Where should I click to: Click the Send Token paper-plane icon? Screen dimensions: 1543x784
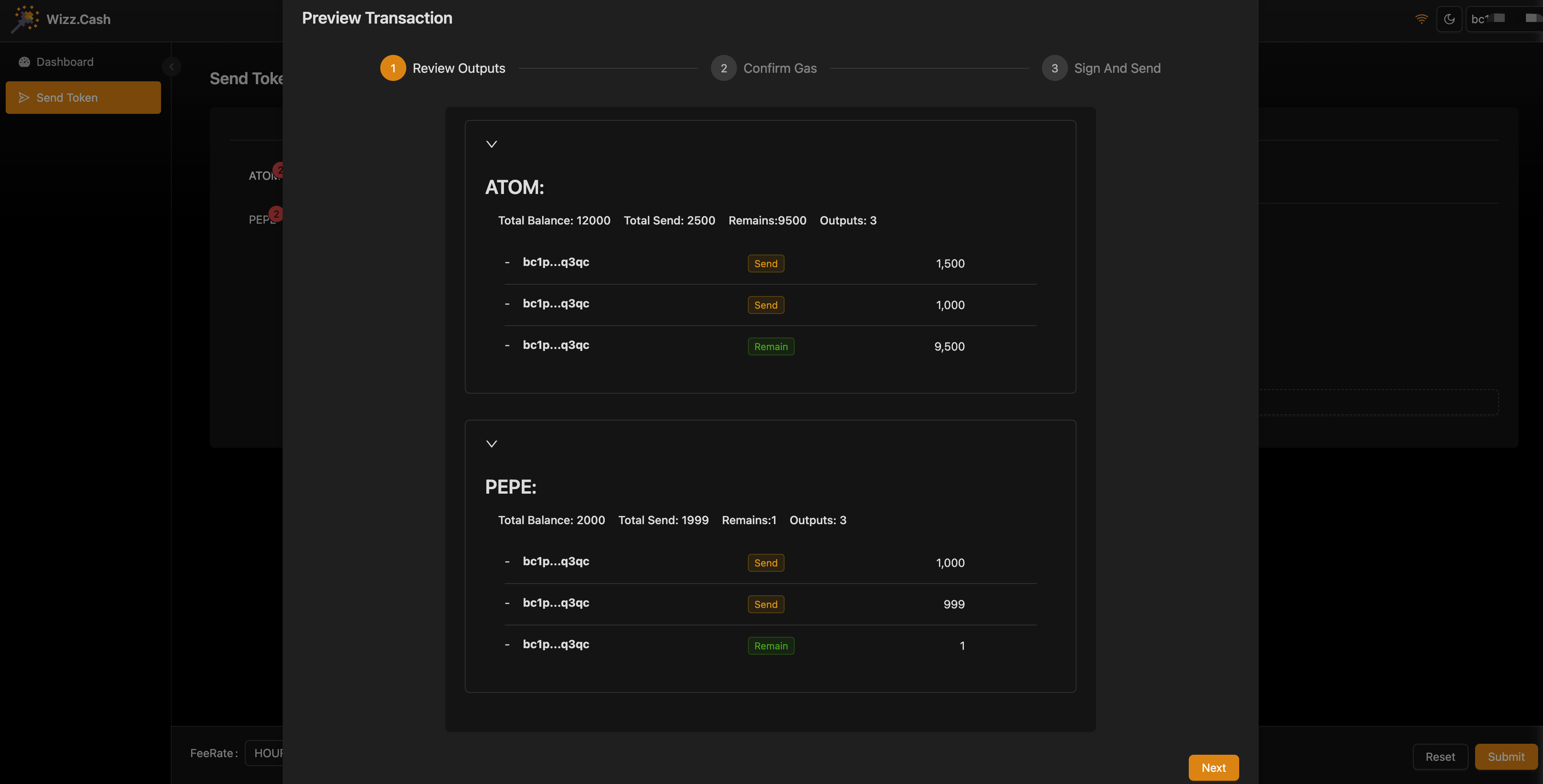point(24,98)
